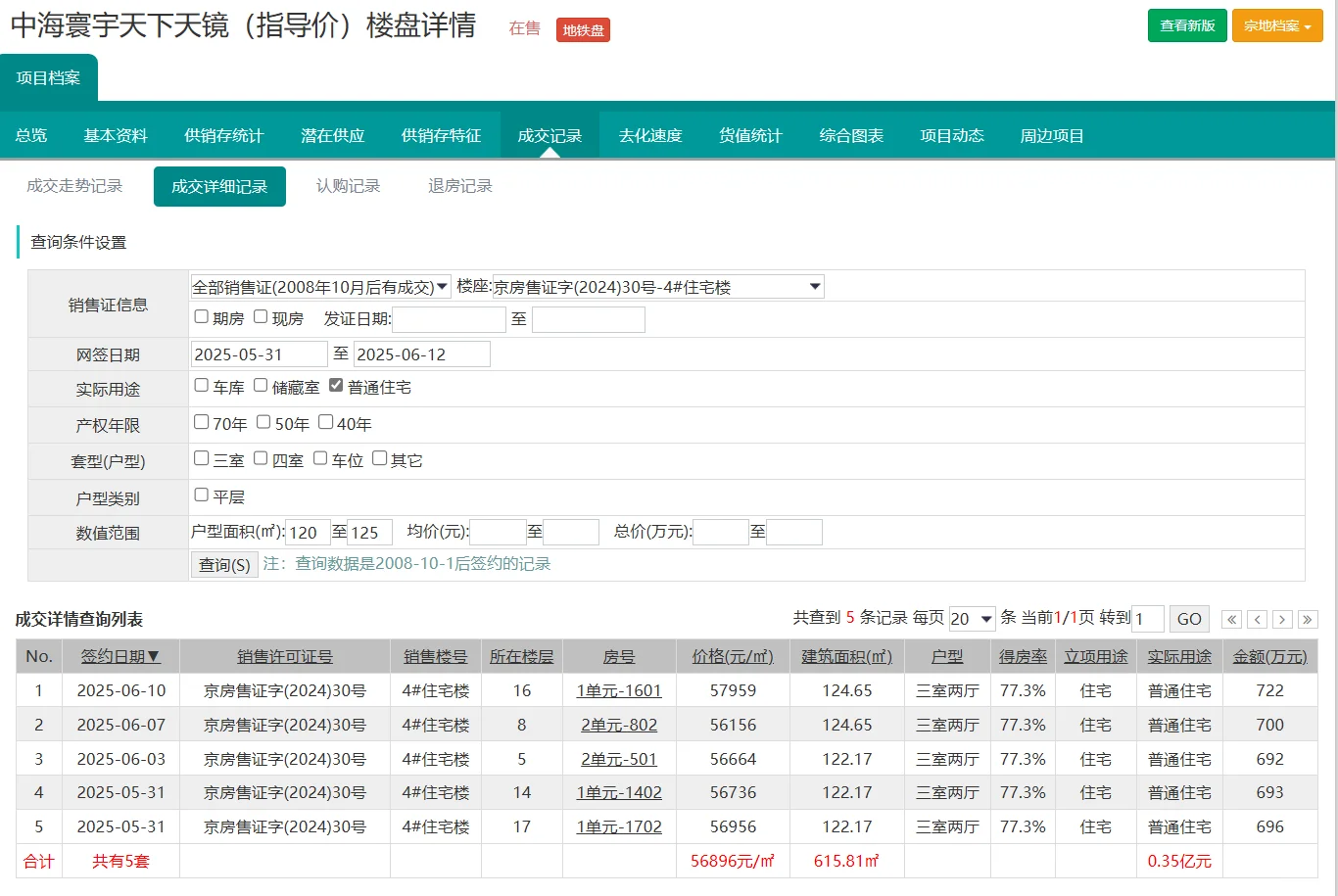Screen dimensions: 1338x896
Task: Open room link 2单元-802
Action: click(619, 725)
